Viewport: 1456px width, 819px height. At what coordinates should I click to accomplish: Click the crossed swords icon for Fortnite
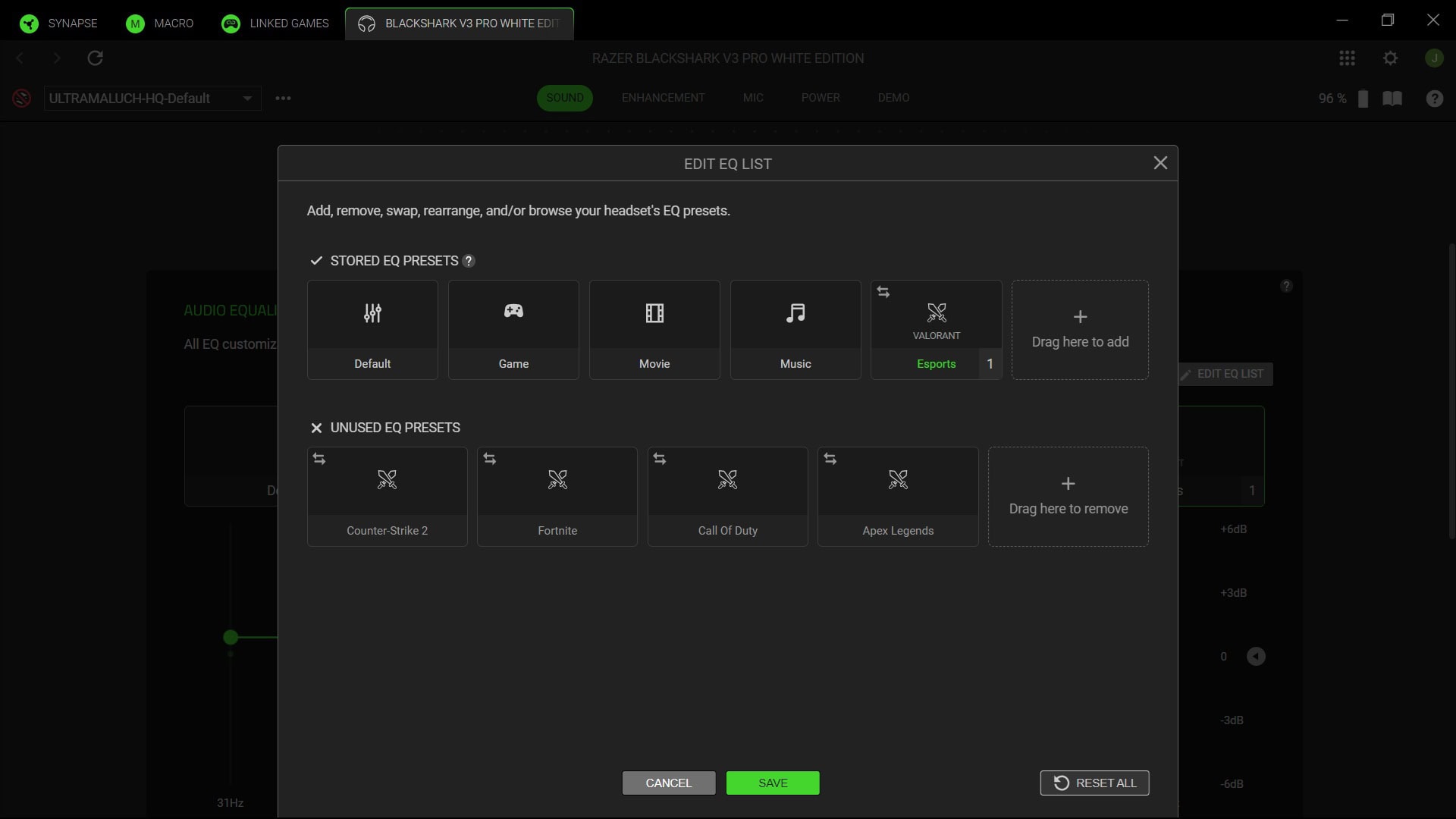tap(557, 479)
